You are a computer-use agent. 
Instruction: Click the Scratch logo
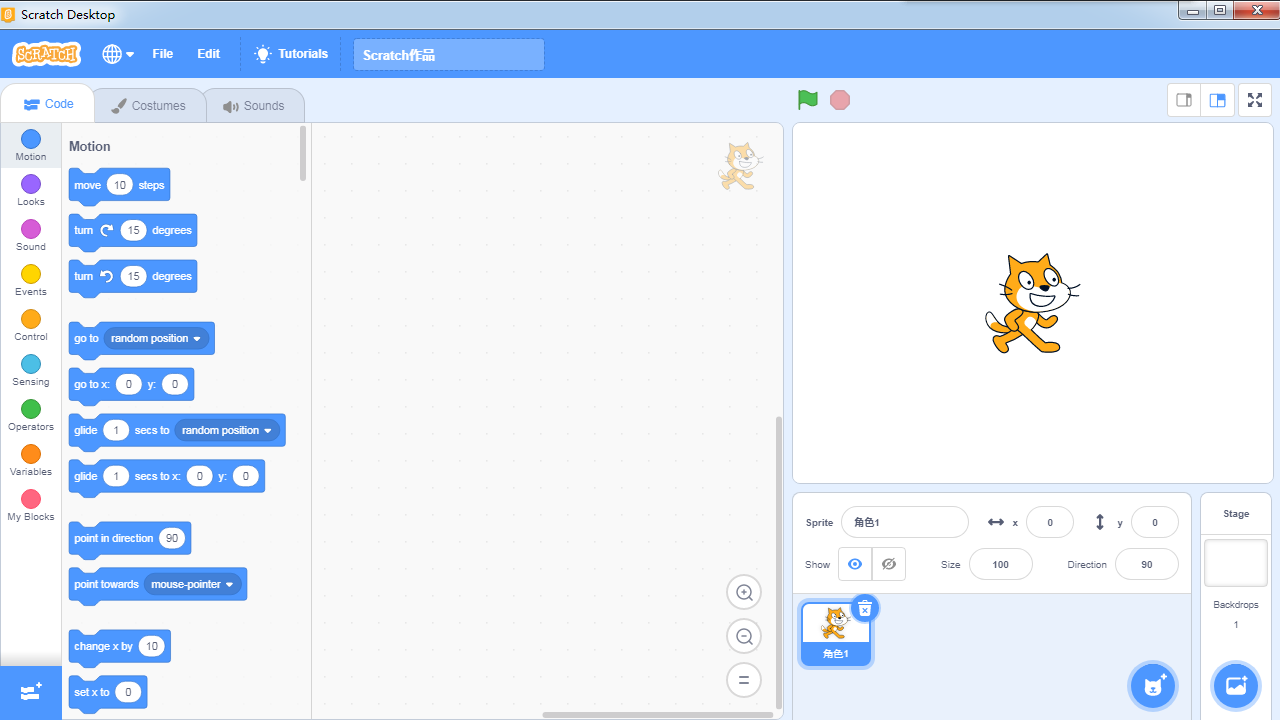click(46, 54)
